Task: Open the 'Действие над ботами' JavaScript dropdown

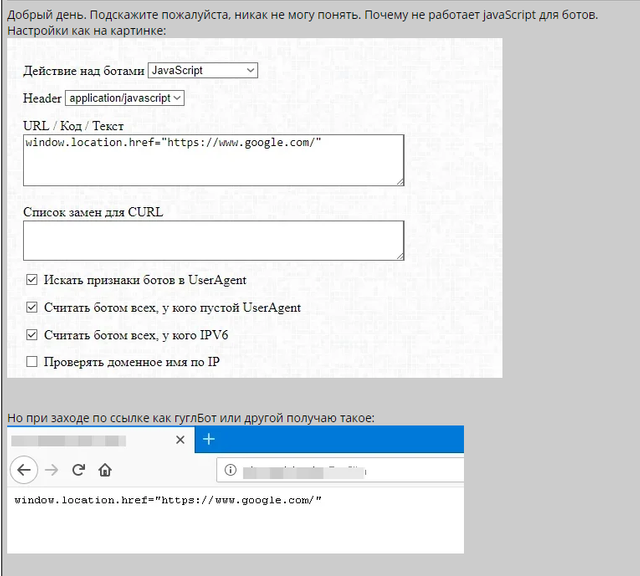Action: 202,71
